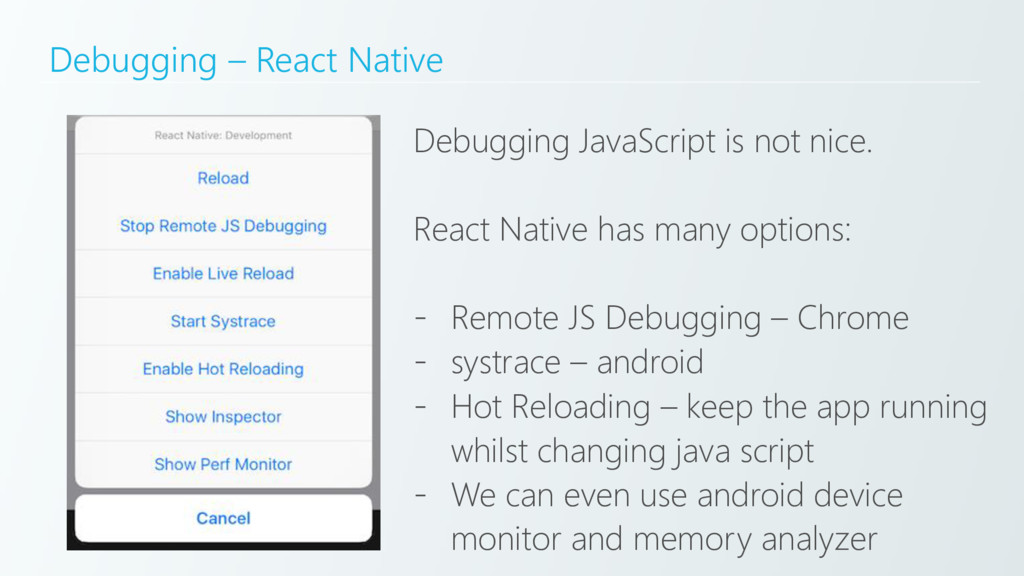Viewport: 1024px width, 576px height.
Task: Start Systrace profiling
Action: (223, 321)
